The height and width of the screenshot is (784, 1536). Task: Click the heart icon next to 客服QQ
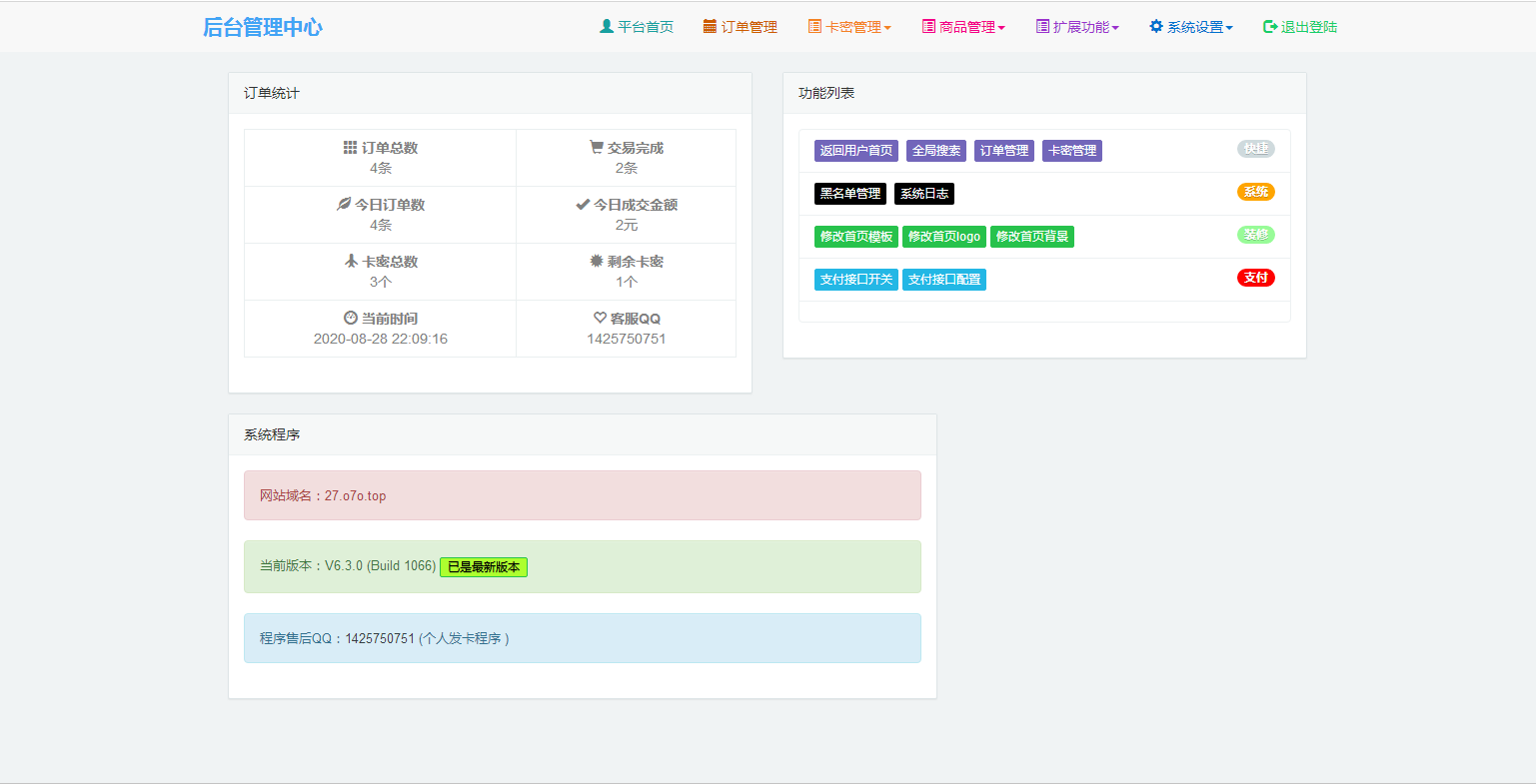pos(600,319)
